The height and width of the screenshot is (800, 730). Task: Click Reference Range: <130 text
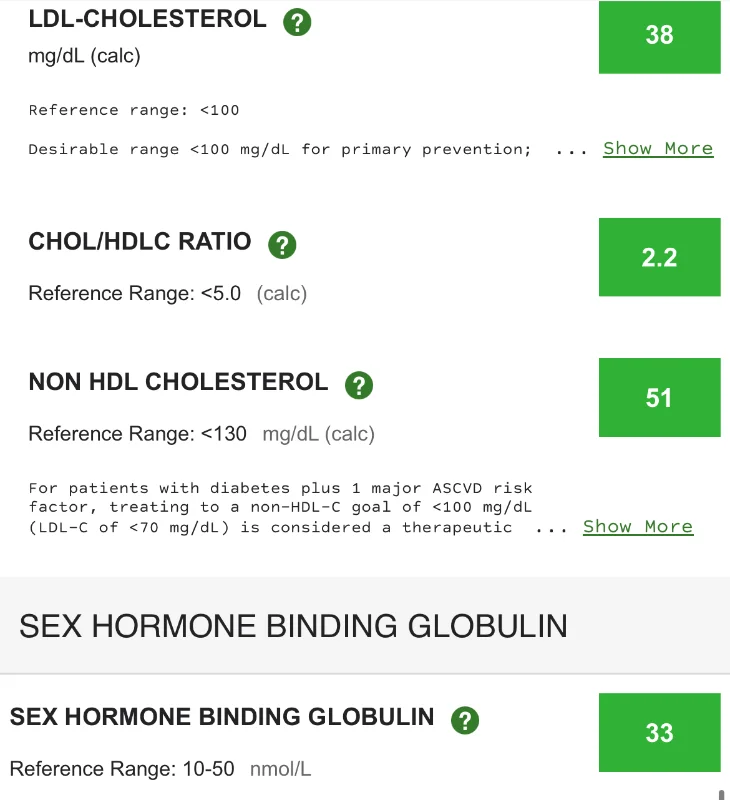[138, 434]
